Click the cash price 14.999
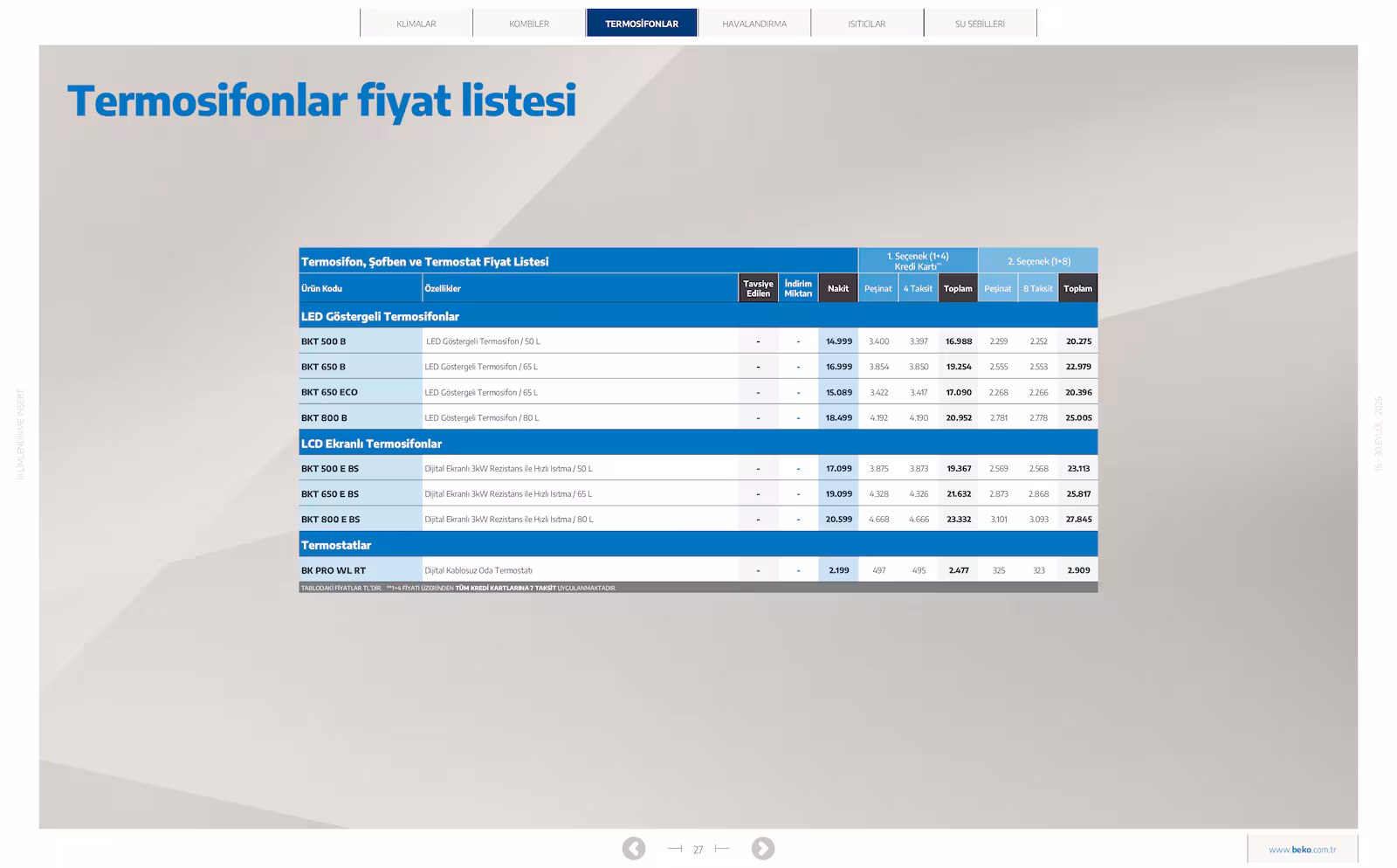 [839, 341]
